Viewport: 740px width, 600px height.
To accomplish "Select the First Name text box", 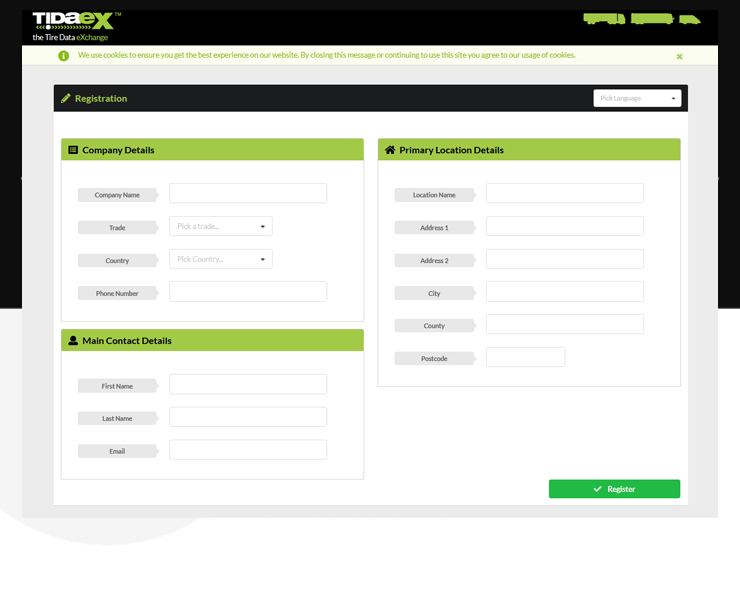I will tap(248, 385).
